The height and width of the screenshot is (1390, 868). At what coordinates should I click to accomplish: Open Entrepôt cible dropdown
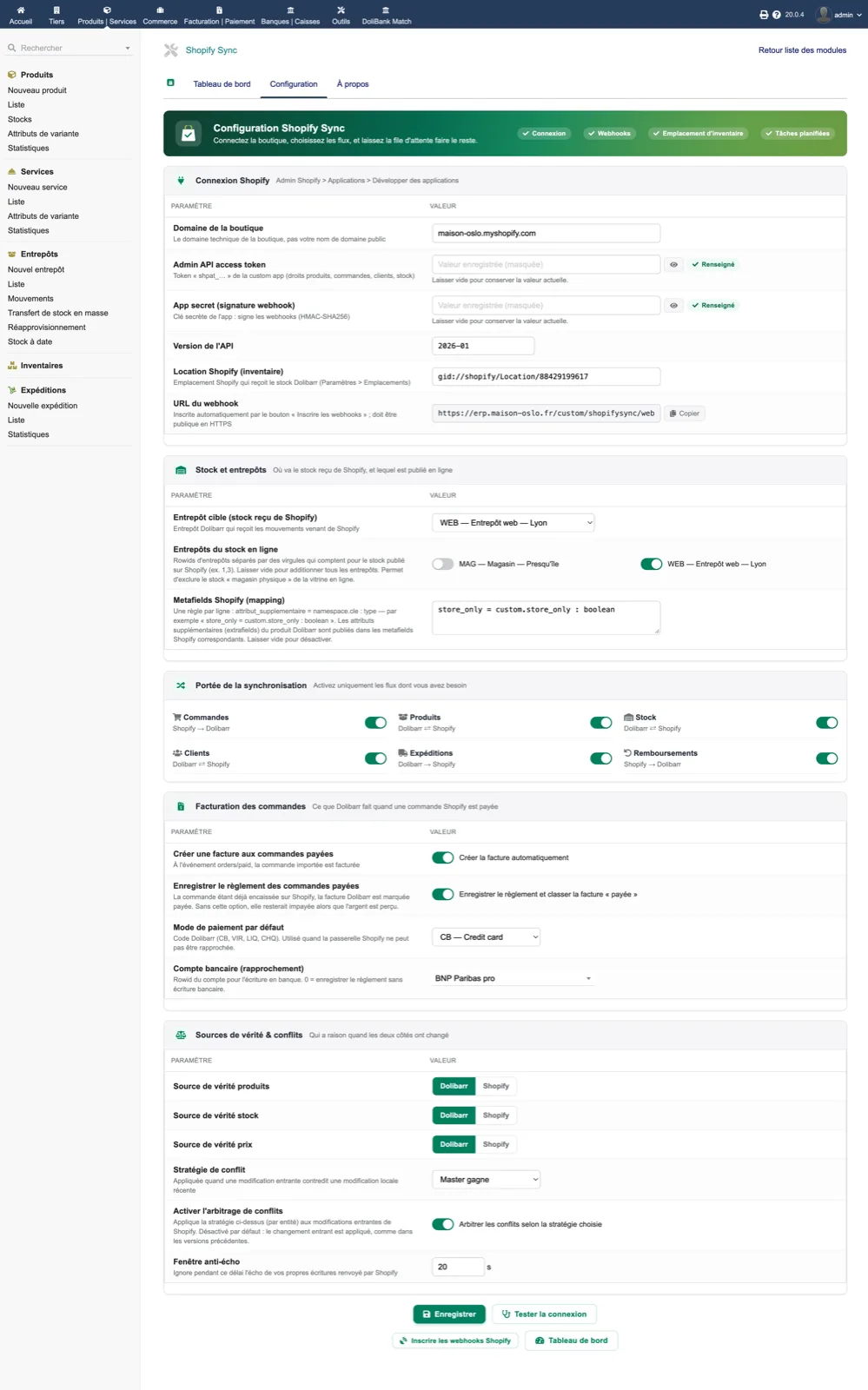(514, 522)
